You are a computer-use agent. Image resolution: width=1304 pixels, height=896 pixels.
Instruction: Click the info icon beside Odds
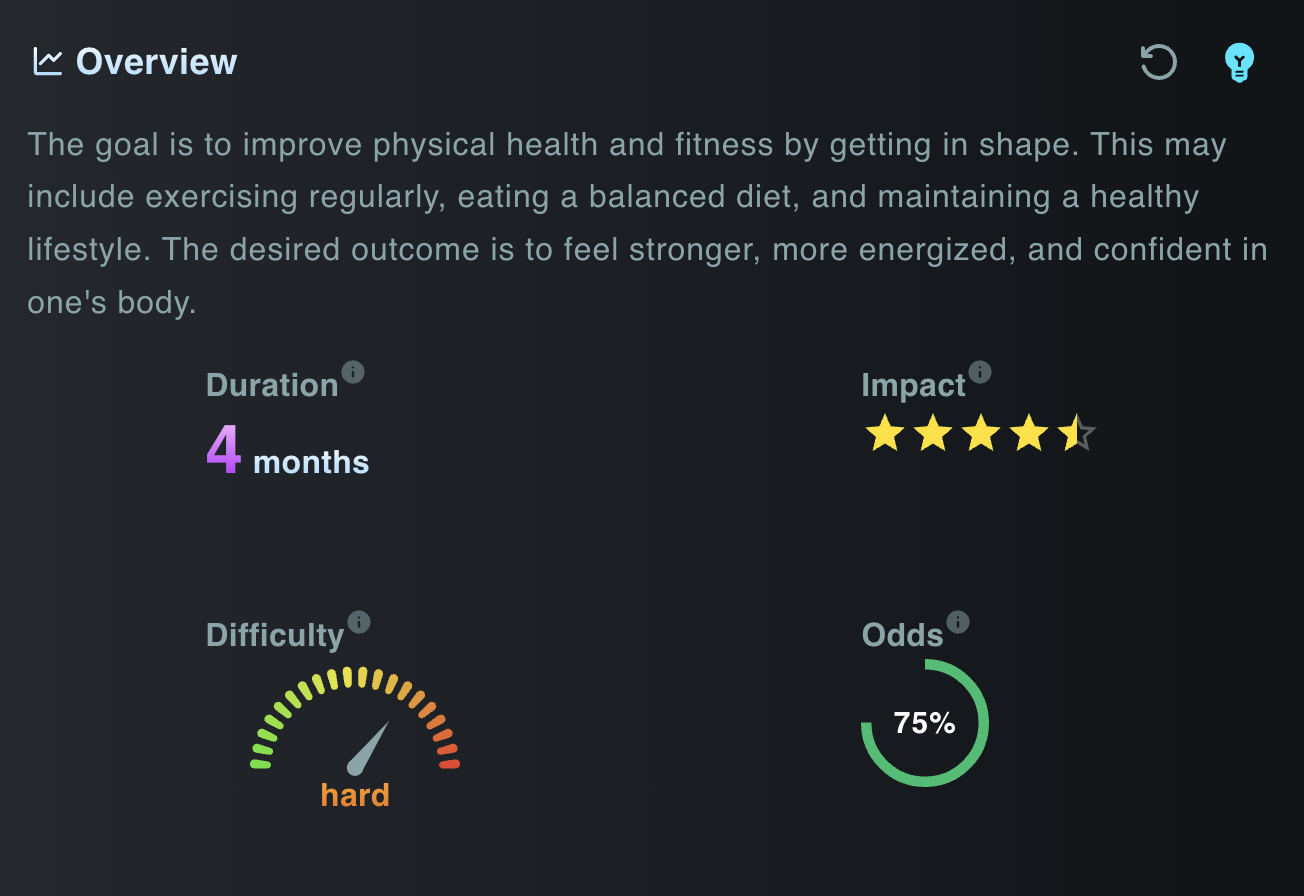[x=958, y=622]
